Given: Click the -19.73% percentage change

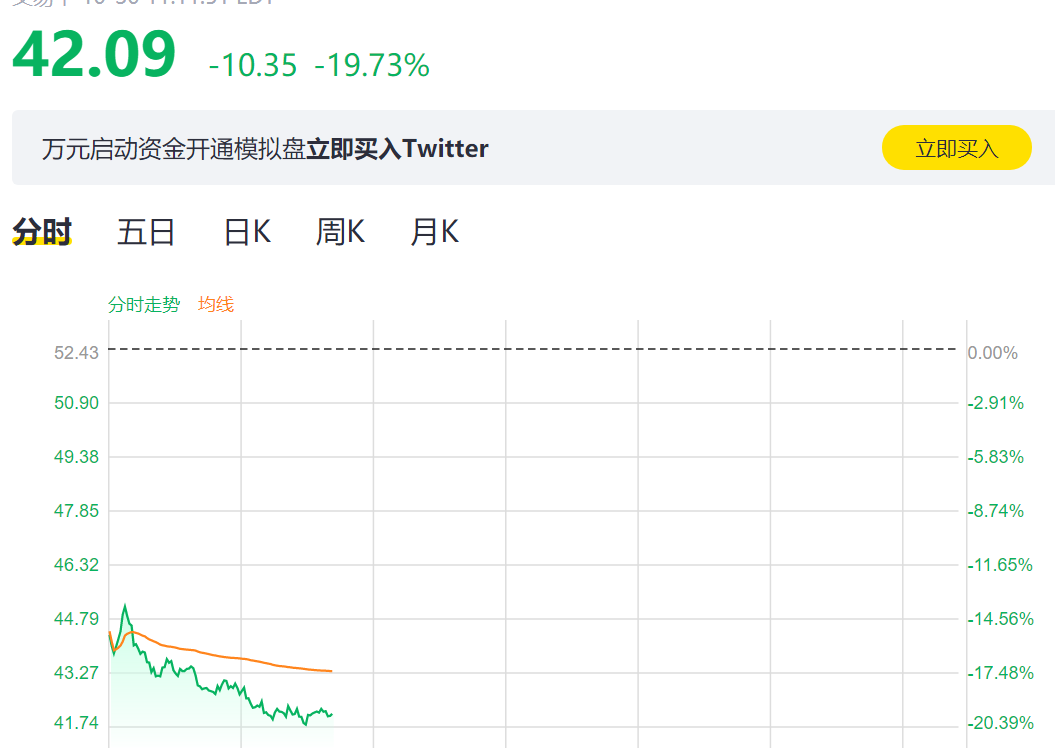Looking at the screenshot, I should coord(372,65).
